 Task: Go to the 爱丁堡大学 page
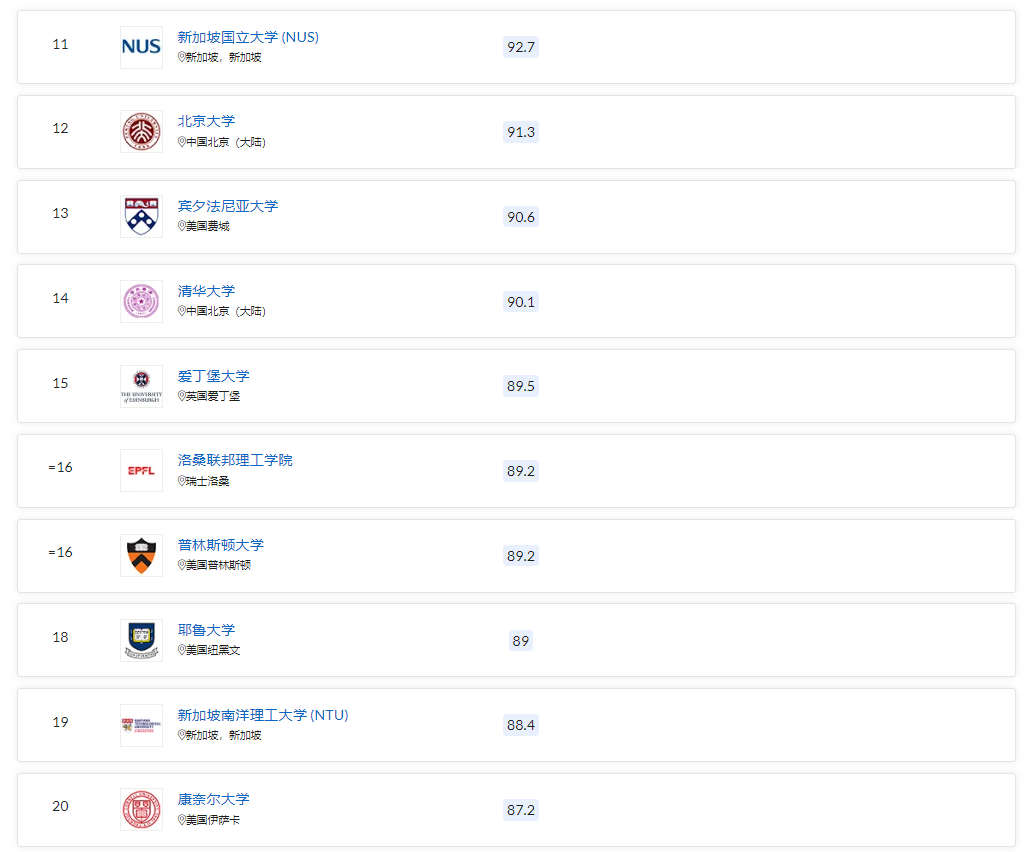click(213, 376)
